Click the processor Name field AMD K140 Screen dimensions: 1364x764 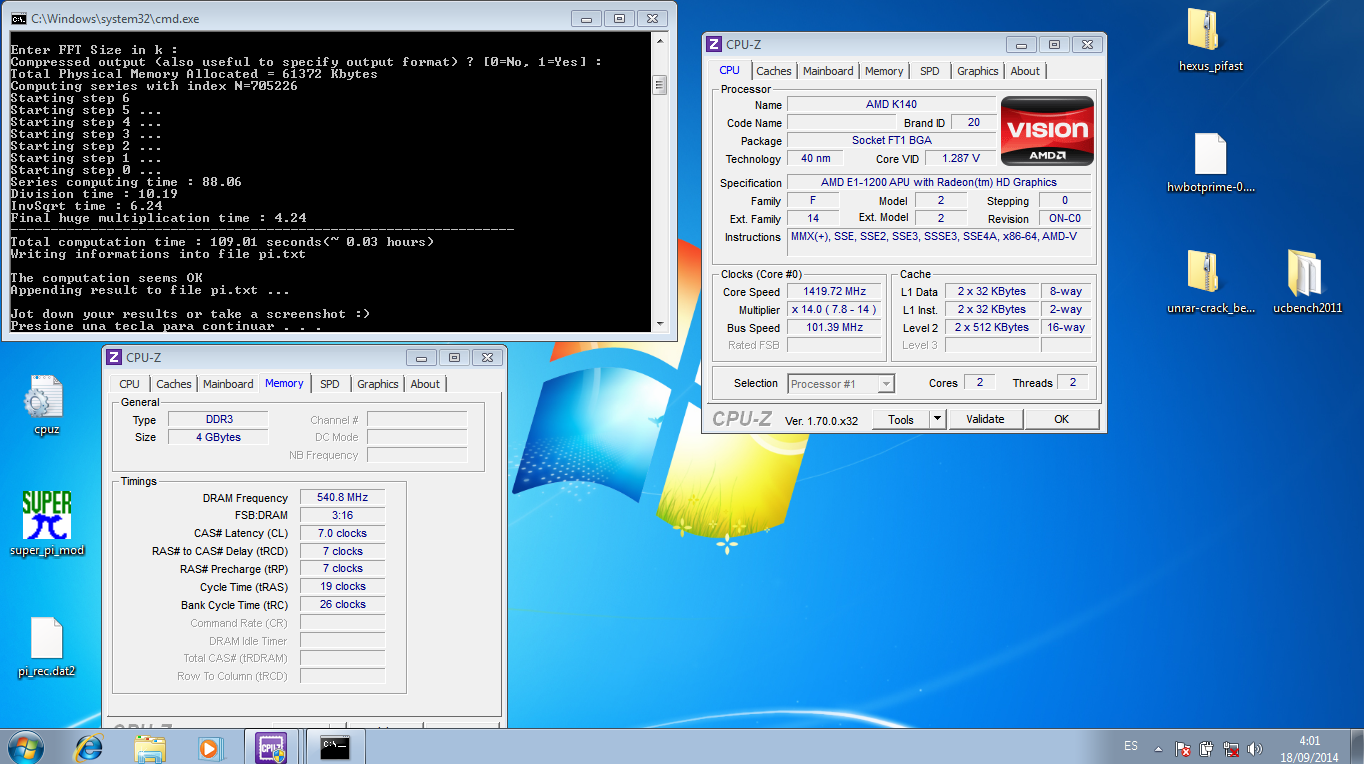click(891, 104)
